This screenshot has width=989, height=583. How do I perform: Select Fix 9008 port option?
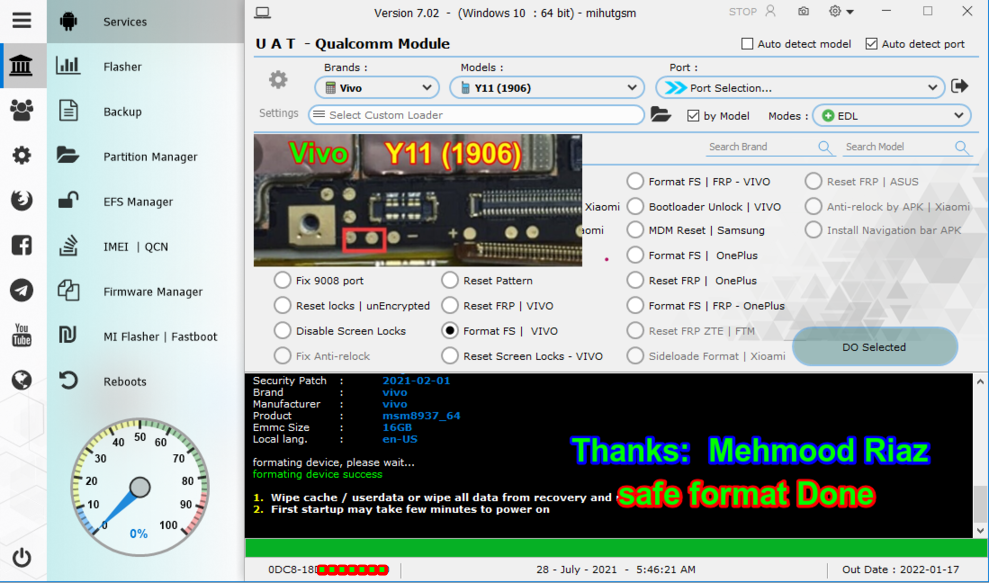point(283,280)
